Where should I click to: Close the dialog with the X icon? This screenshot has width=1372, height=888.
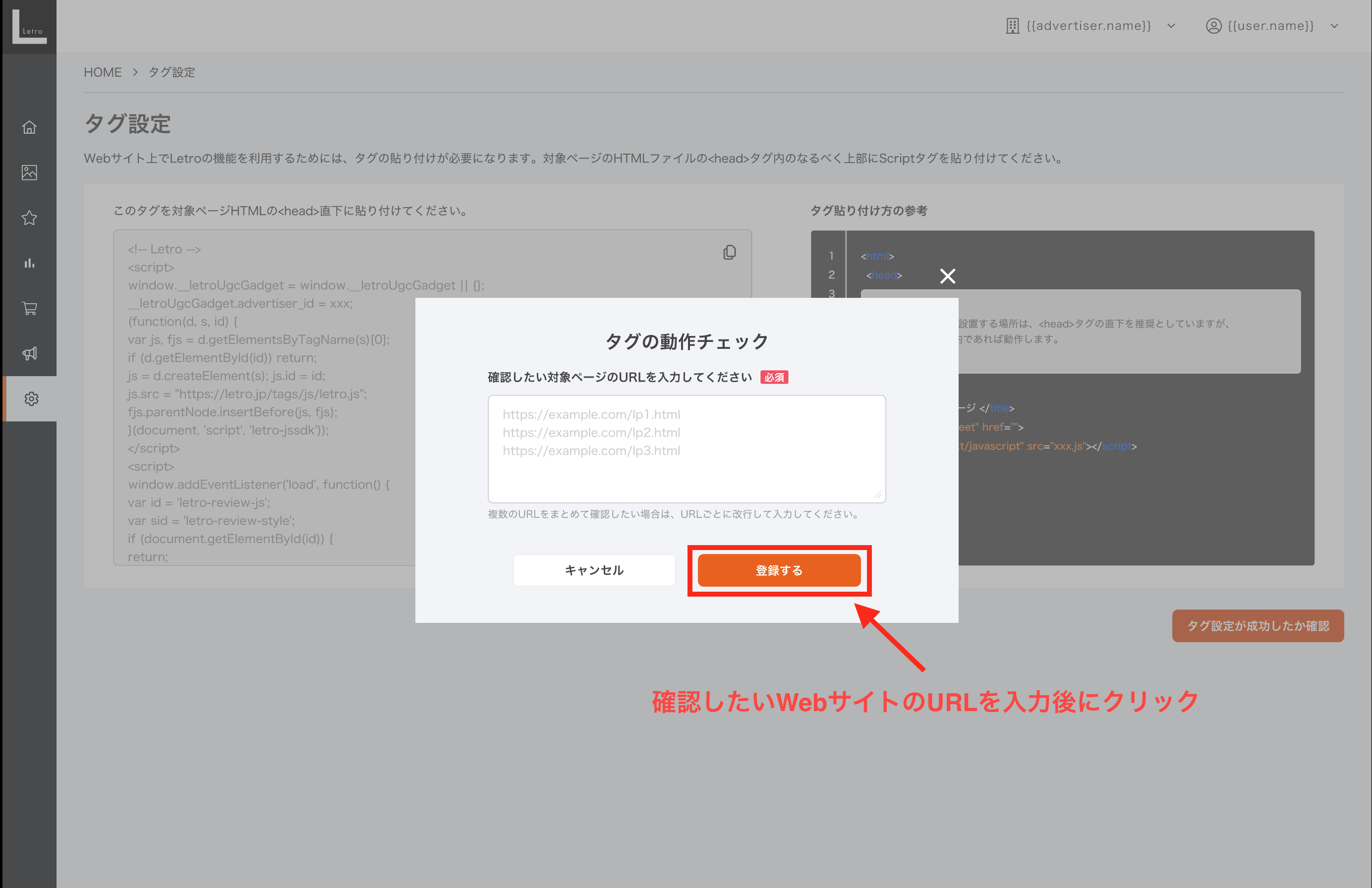click(x=947, y=276)
